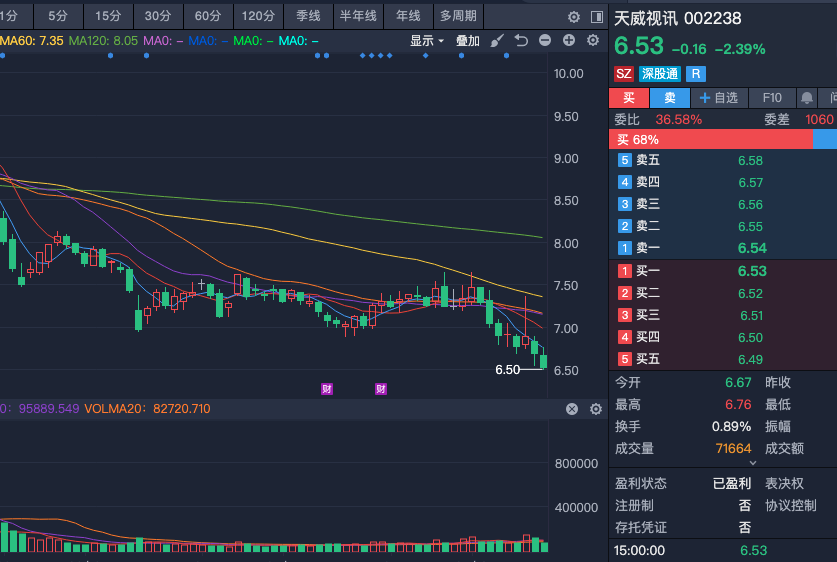Click the MA60: 7.35 indicator label
Viewport: 837px width, 562px height.
pyautogui.click(x=31, y=41)
